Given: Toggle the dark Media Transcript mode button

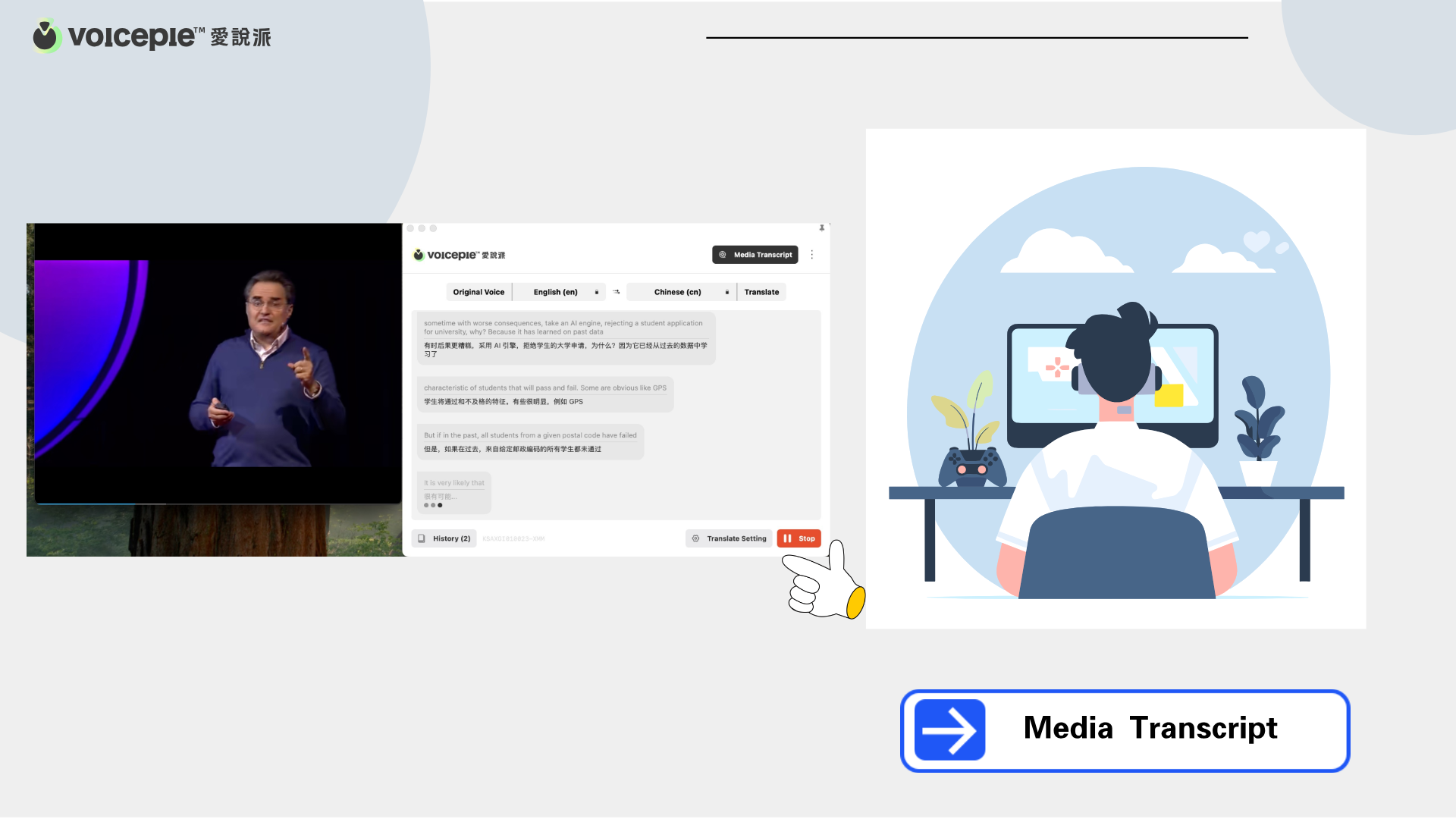Looking at the screenshot, I should (755, 255).
